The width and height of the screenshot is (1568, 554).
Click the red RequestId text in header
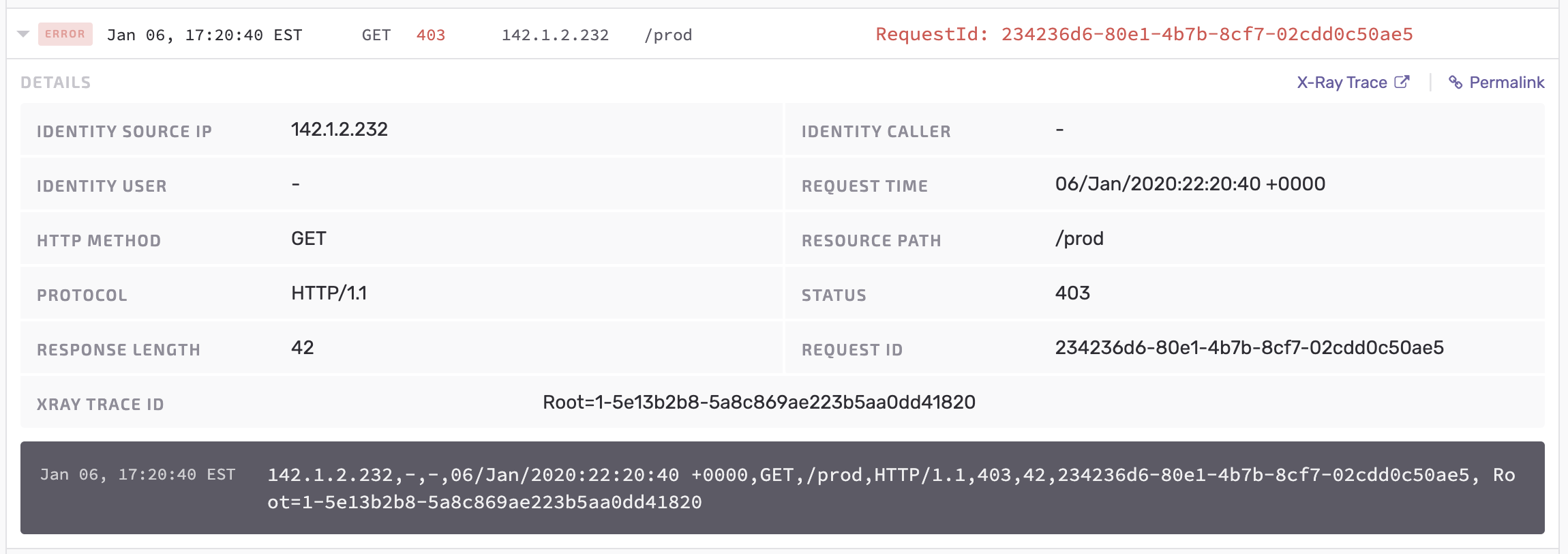pyautogui.click(x=1144, y=34)
